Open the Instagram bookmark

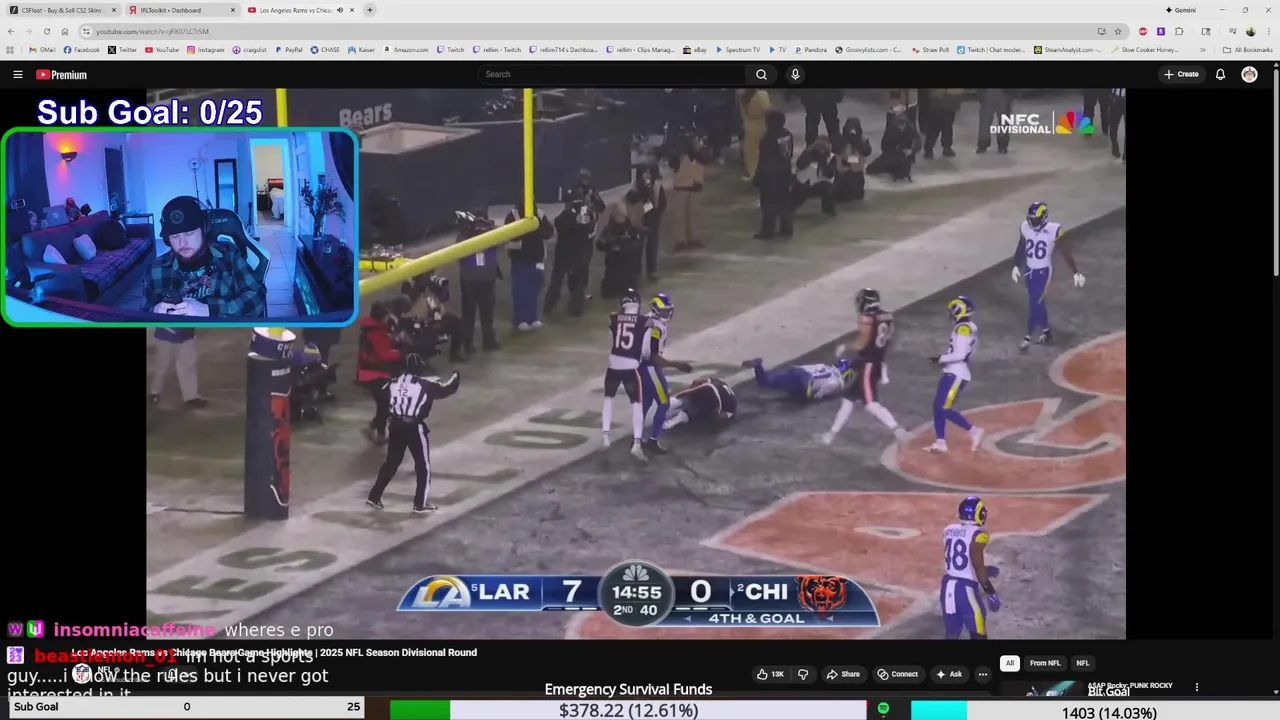pyautogui.click(x=206, y=49)
